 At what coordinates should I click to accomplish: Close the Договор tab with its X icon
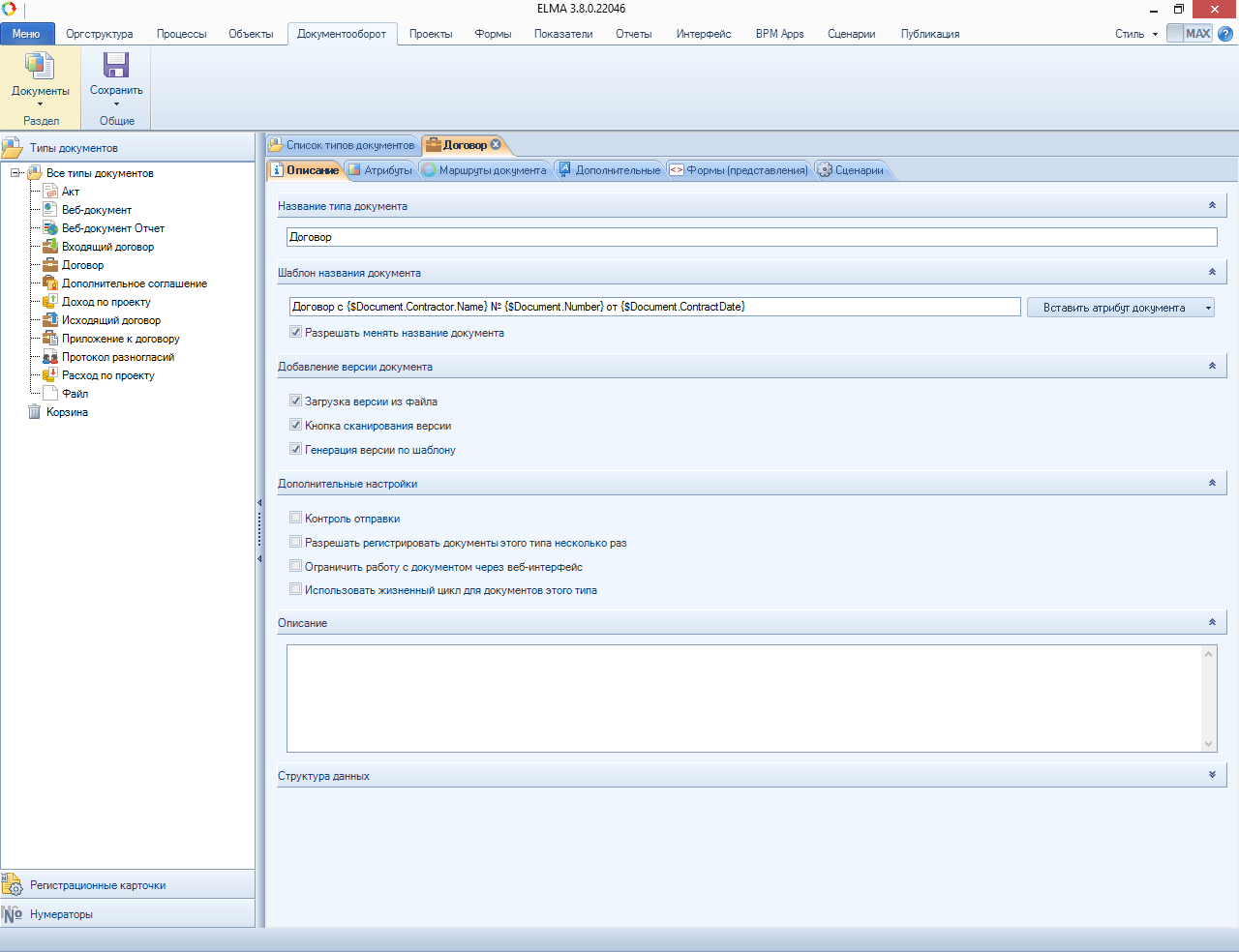tap(496, 145)
